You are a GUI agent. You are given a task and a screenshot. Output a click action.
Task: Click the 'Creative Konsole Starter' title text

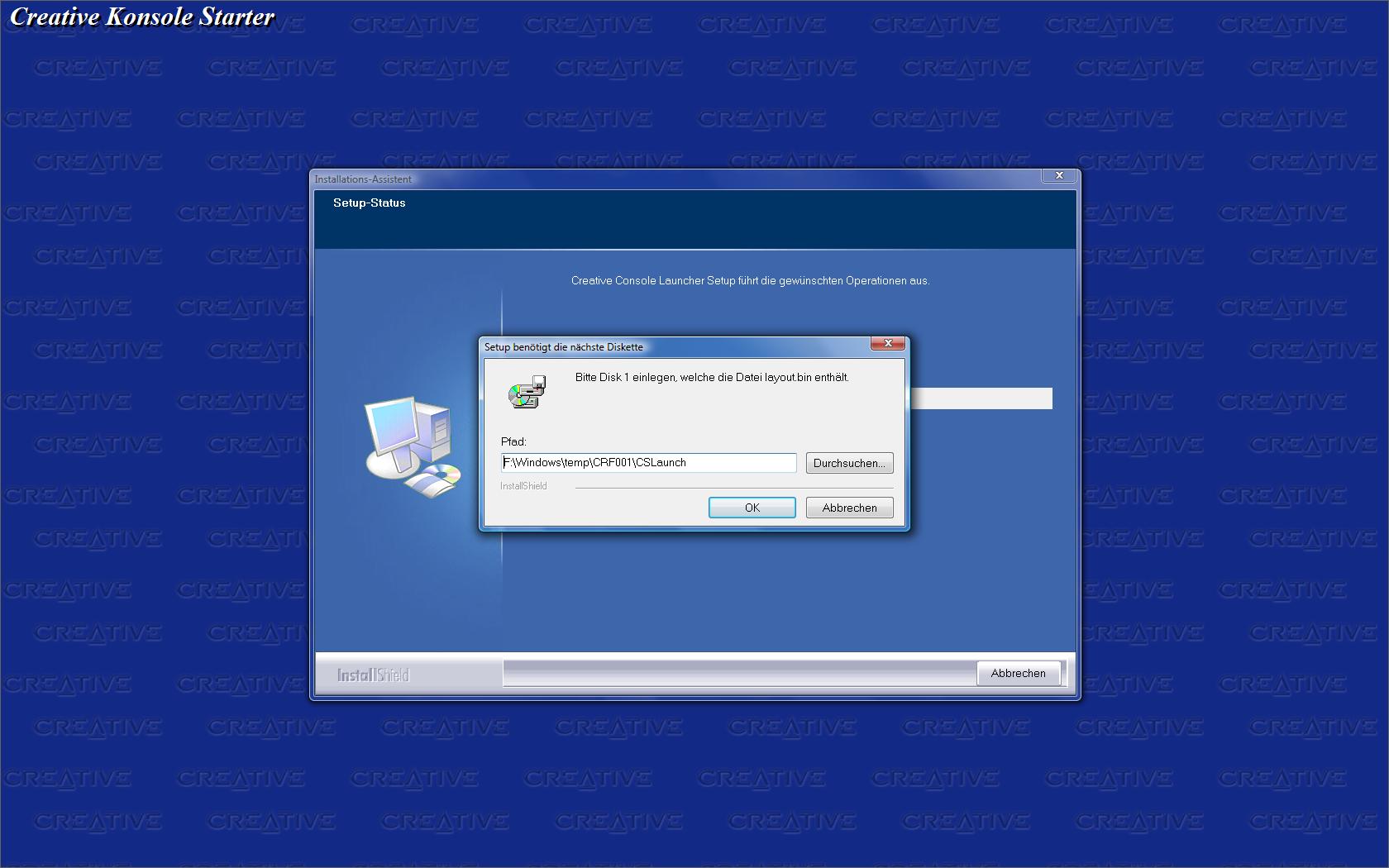142,17
